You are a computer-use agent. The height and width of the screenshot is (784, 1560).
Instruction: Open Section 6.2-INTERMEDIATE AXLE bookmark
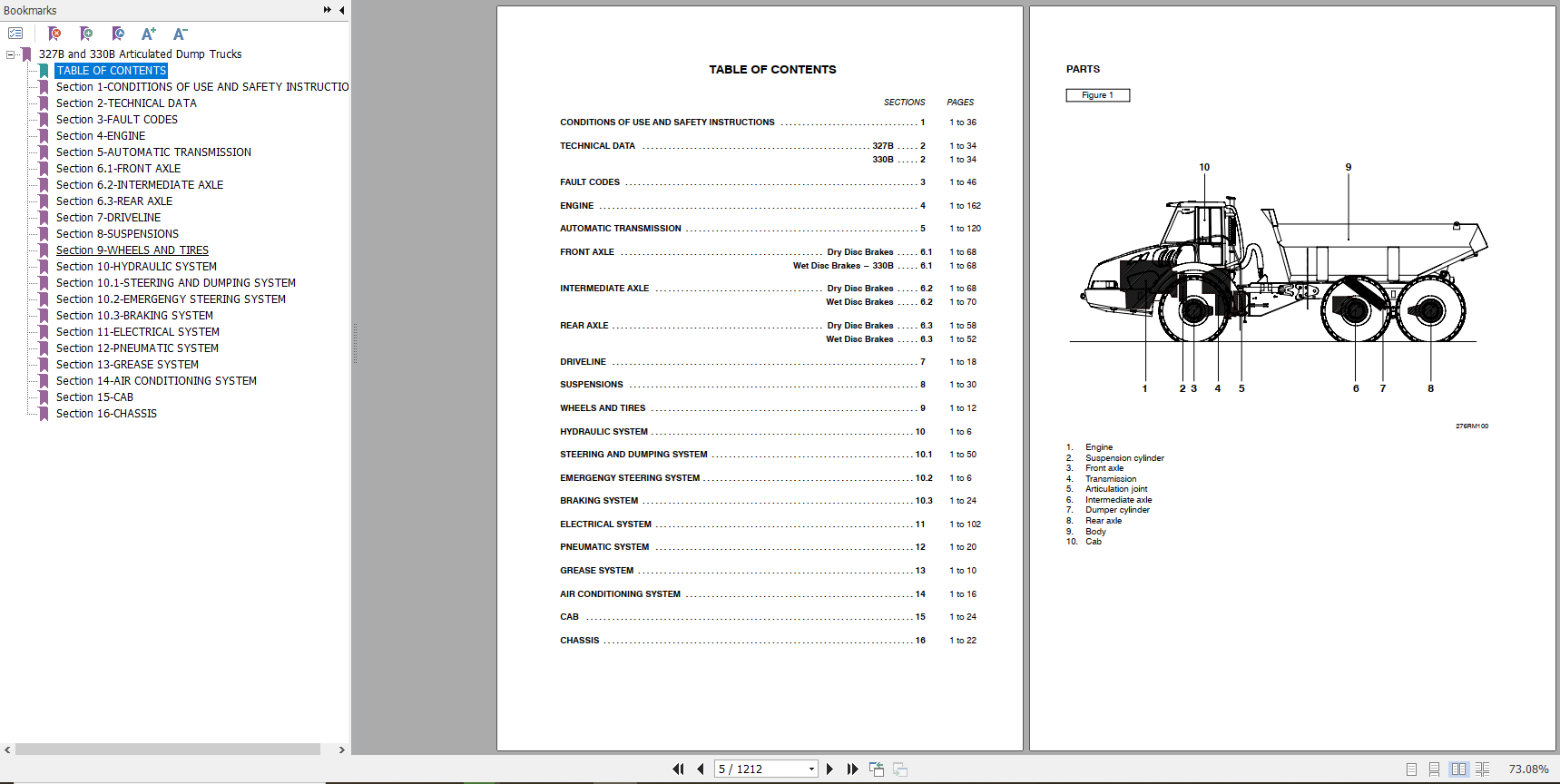[140, 185]
